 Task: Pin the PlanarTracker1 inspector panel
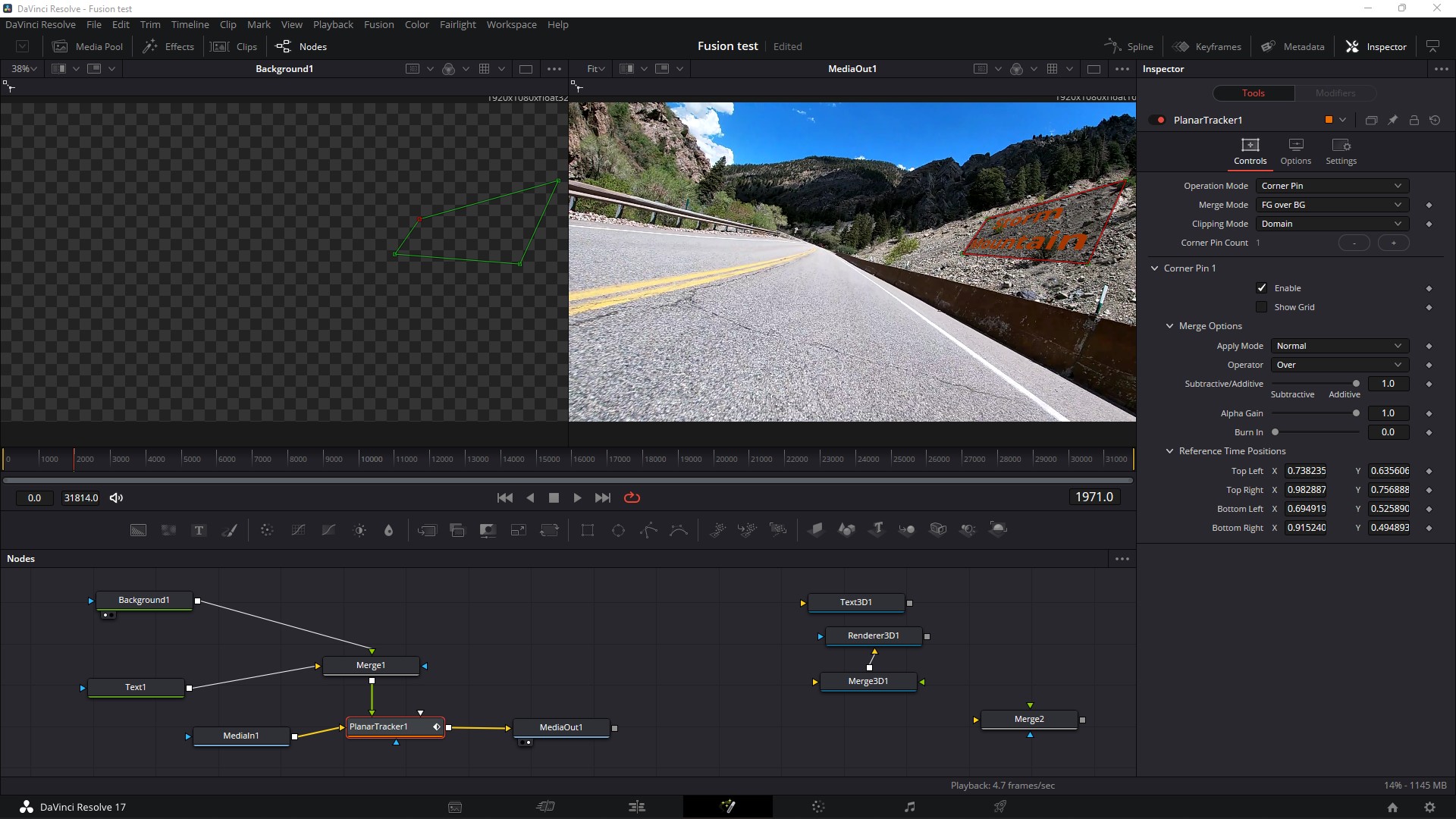1392,120
